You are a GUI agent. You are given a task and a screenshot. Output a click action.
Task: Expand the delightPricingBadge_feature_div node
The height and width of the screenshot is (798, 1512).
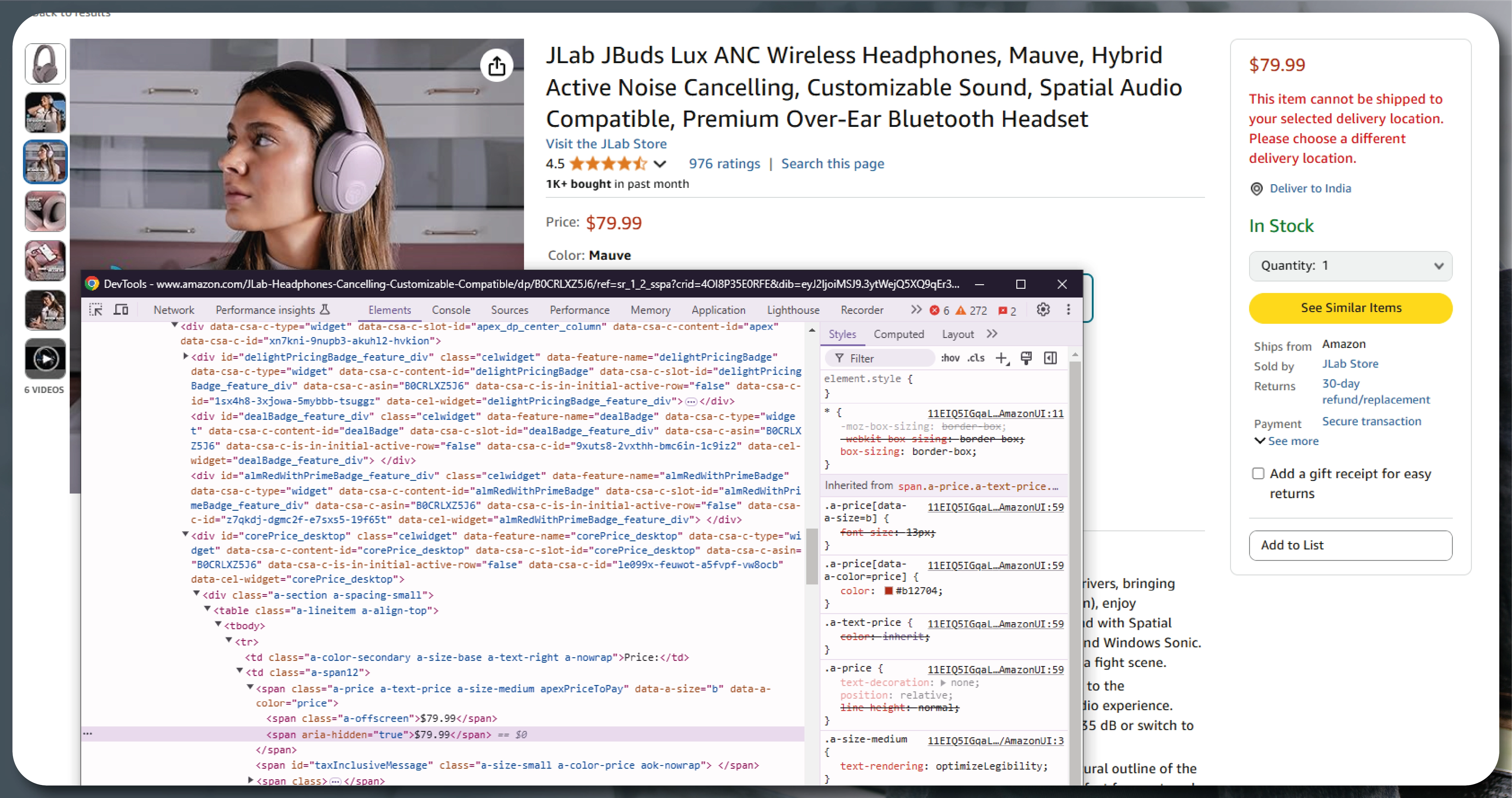pos(185,356)
